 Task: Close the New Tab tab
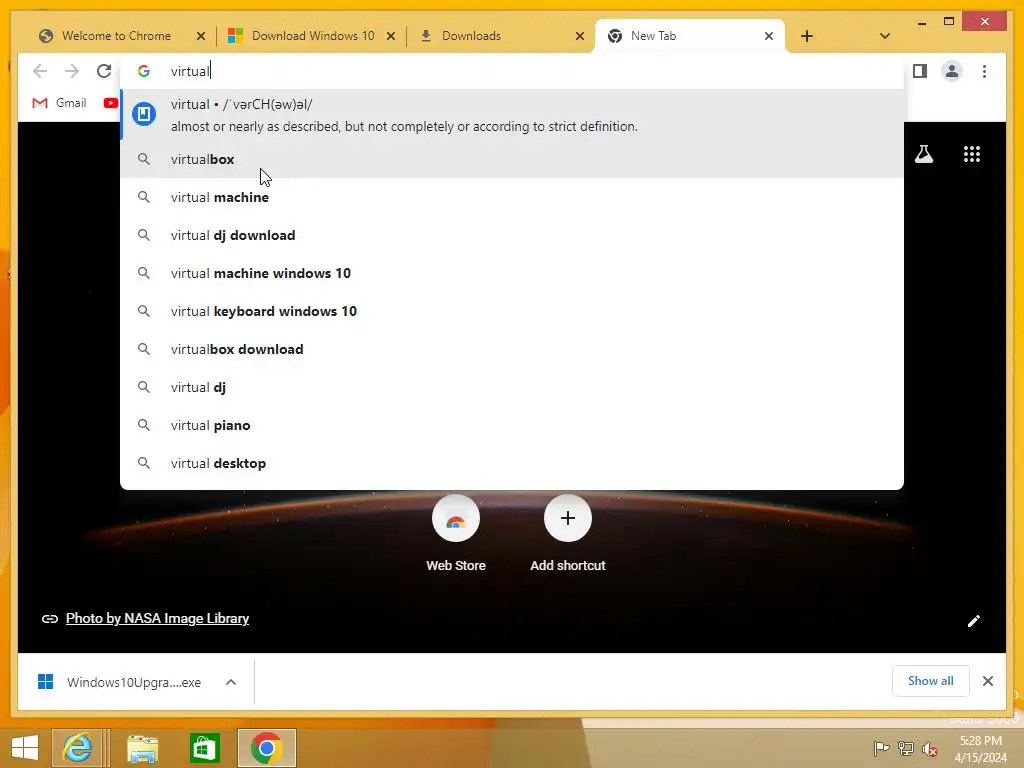(x=769, y=36)
